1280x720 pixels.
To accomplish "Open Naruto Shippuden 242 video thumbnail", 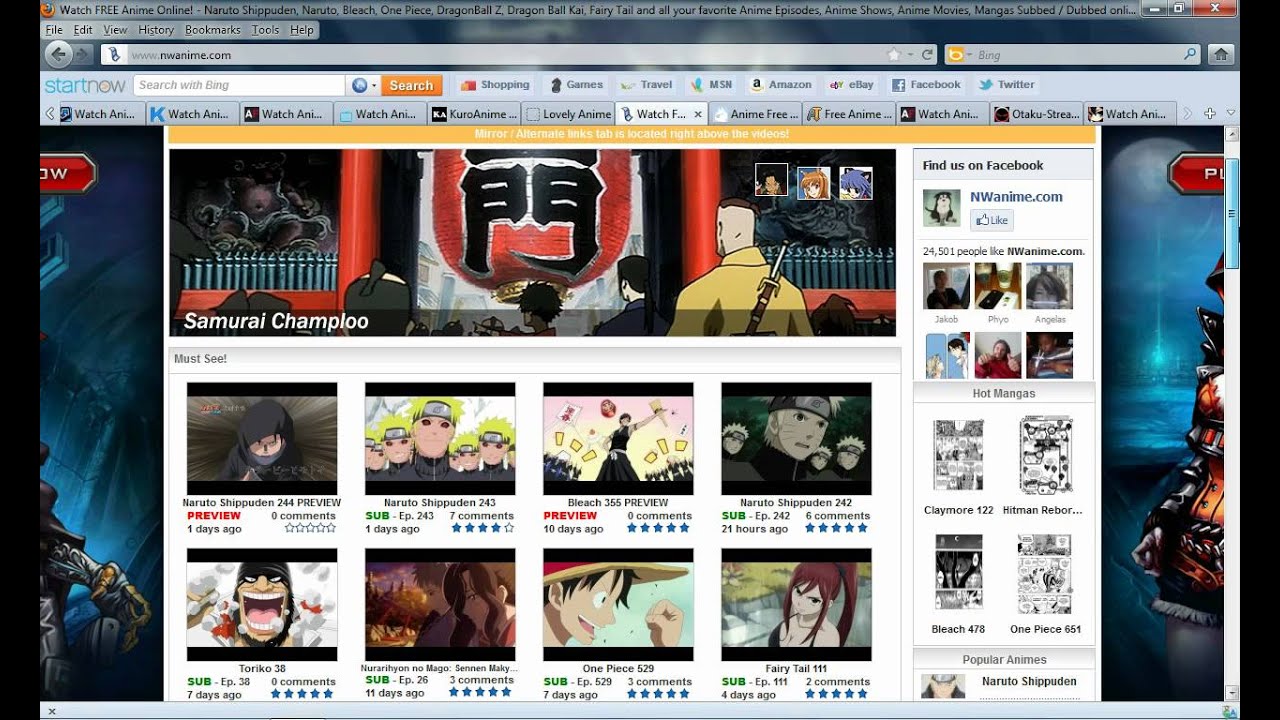I will coord(796,439).
